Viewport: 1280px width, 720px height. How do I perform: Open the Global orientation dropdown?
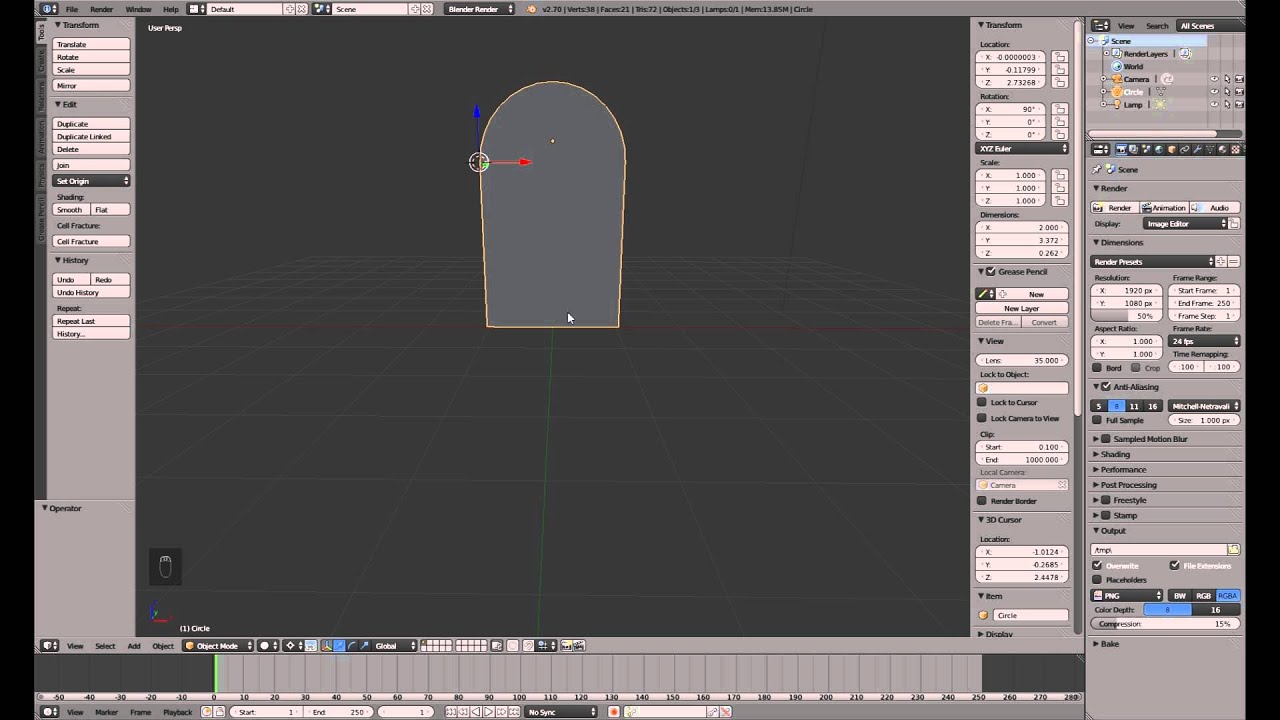pyautogui.click(x=394, y=646)
